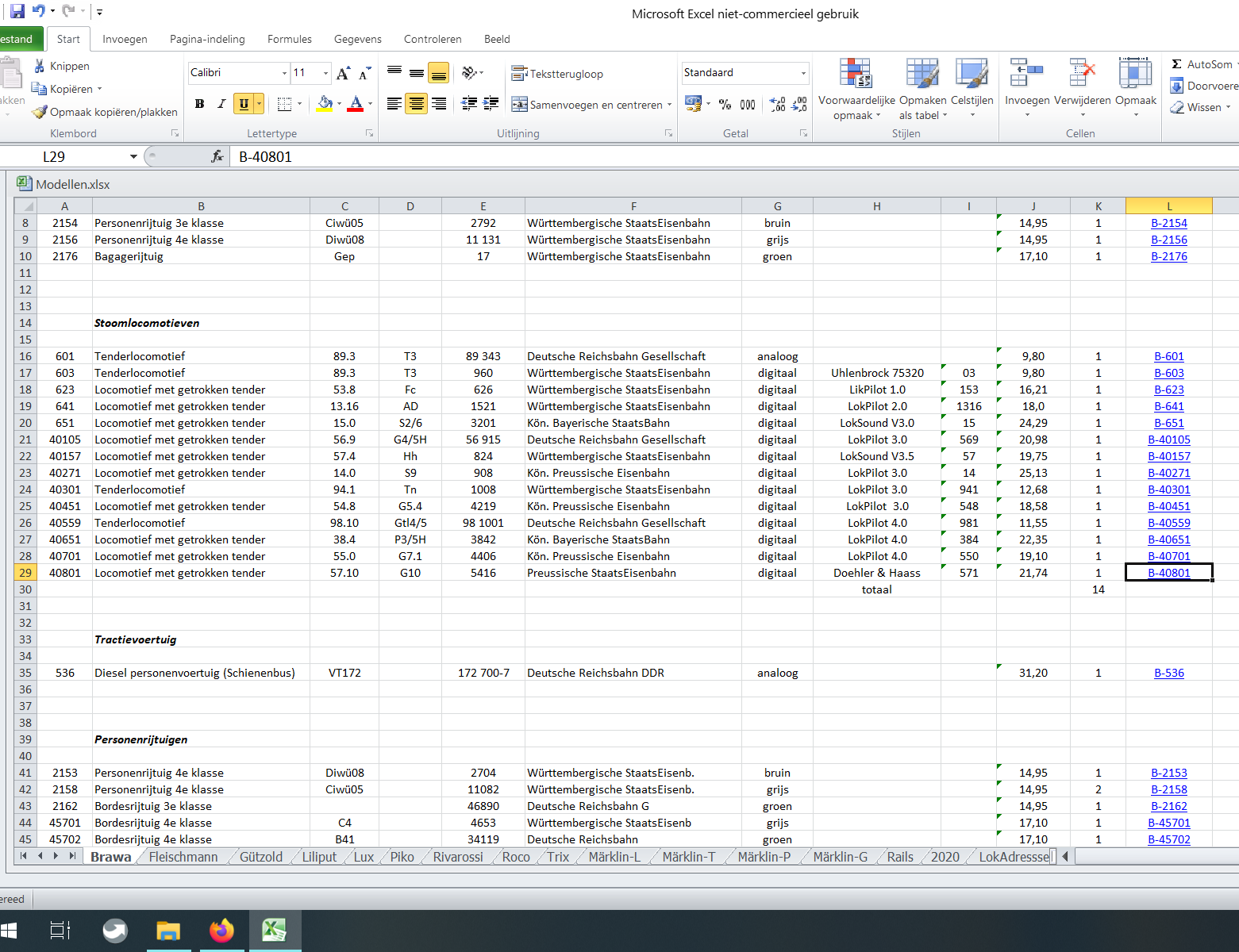Save the workbook via quick access toolbar
1239x952 pixels.
pyautogui.click(x=17, y=12)
